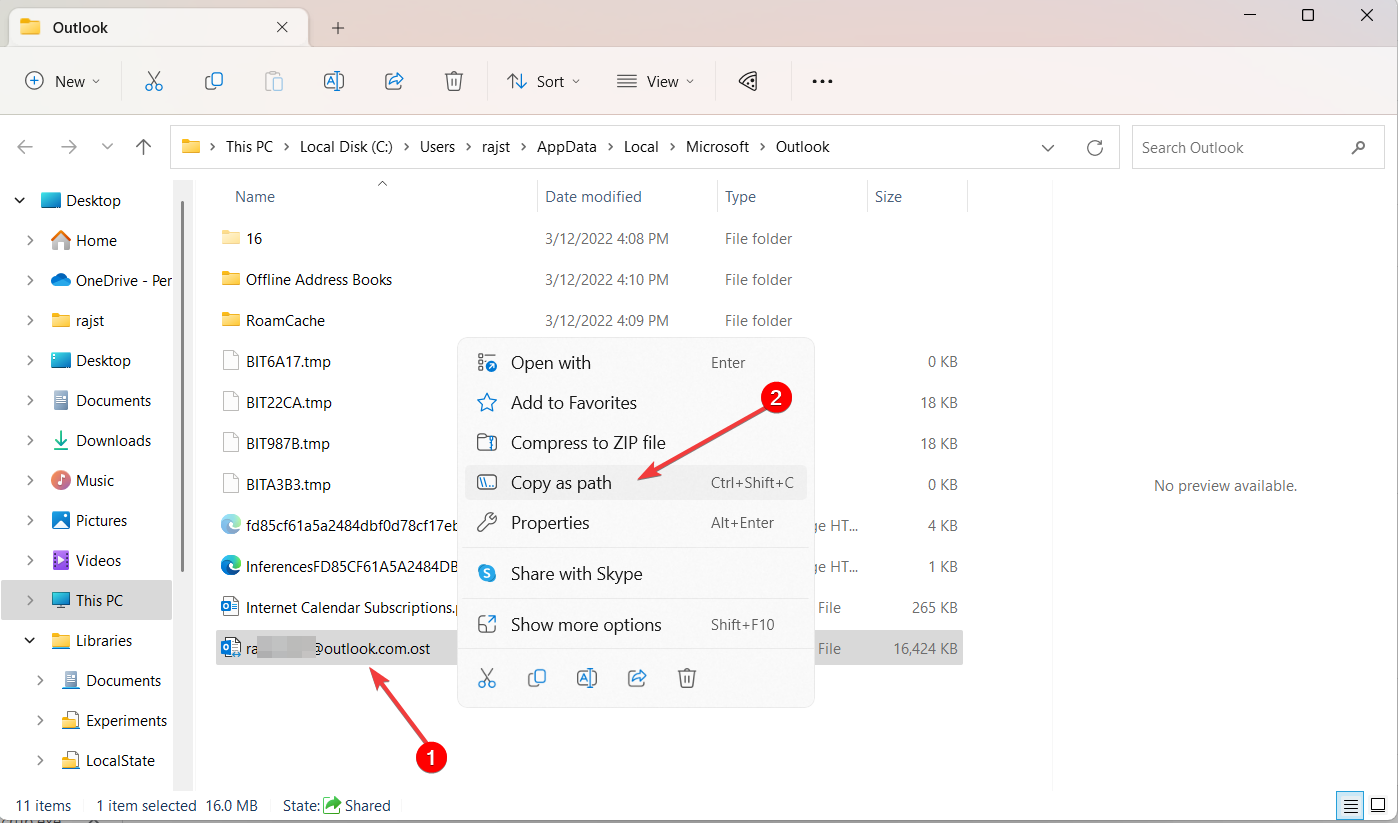Screen dimensions: 1398x823
Task: Select Music in the navigation pane
Action: (x=95, y=480)
